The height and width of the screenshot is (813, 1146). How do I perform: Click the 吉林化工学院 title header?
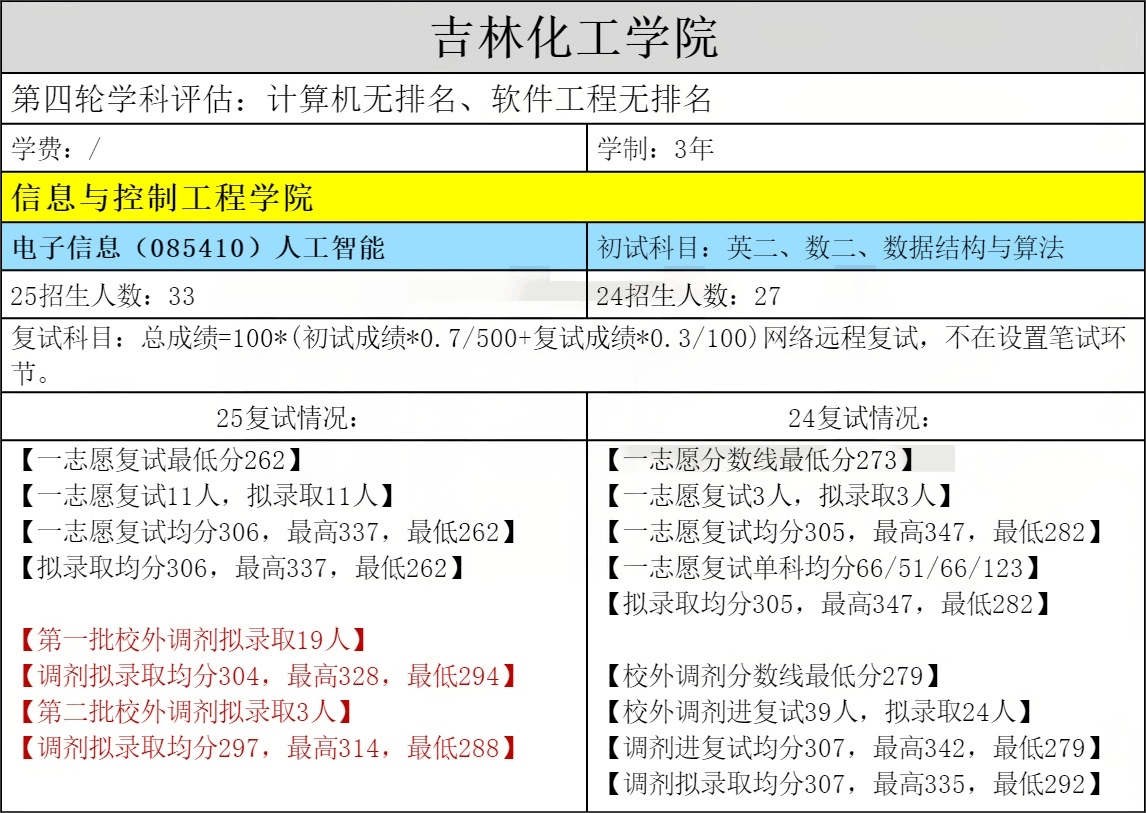pyautogui.click(x=573, y=38)
